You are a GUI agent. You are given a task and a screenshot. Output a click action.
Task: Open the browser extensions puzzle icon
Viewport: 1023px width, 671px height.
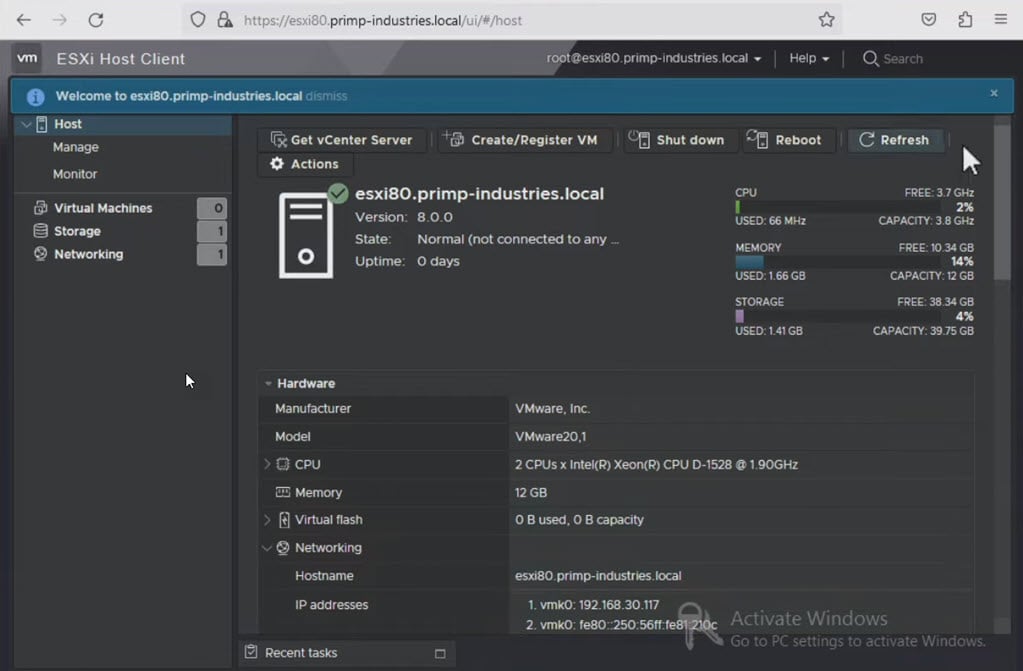coord(966,20)
